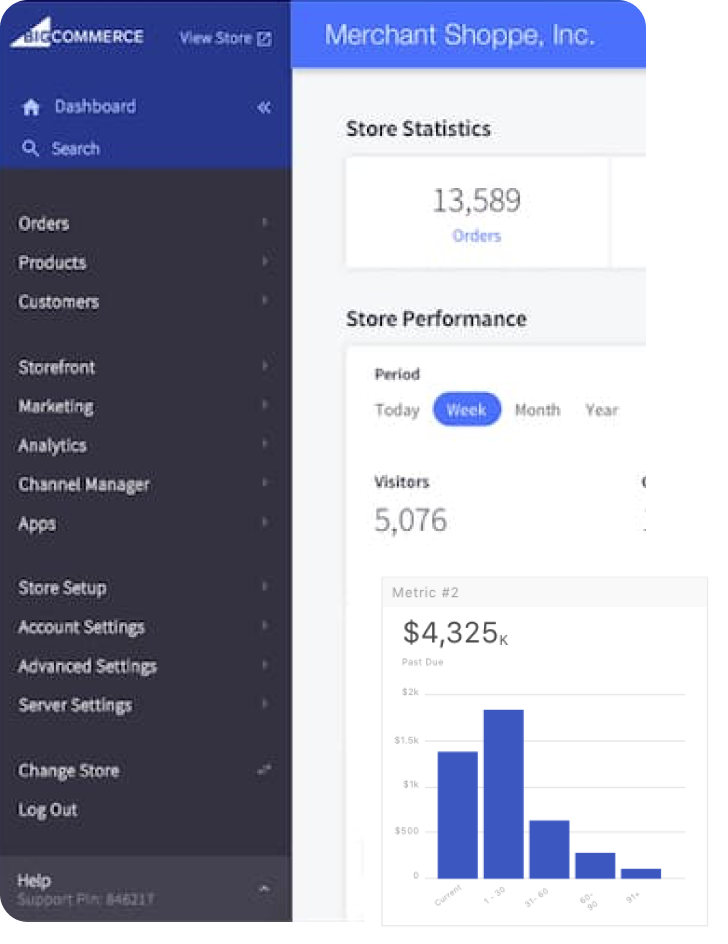Click the Orders link under 13,589

477,236
